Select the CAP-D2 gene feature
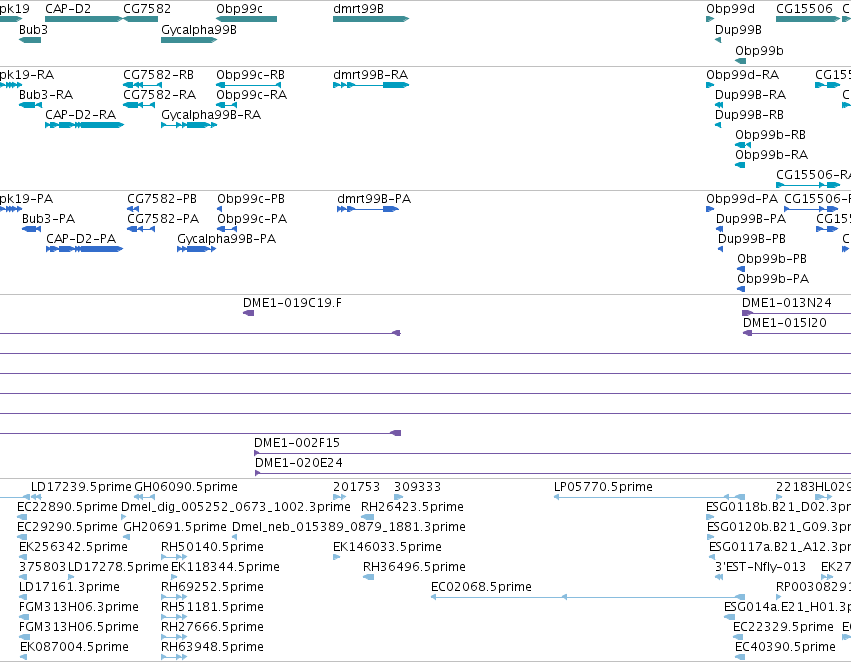851x662 pixels. click(x=84, y=19)
